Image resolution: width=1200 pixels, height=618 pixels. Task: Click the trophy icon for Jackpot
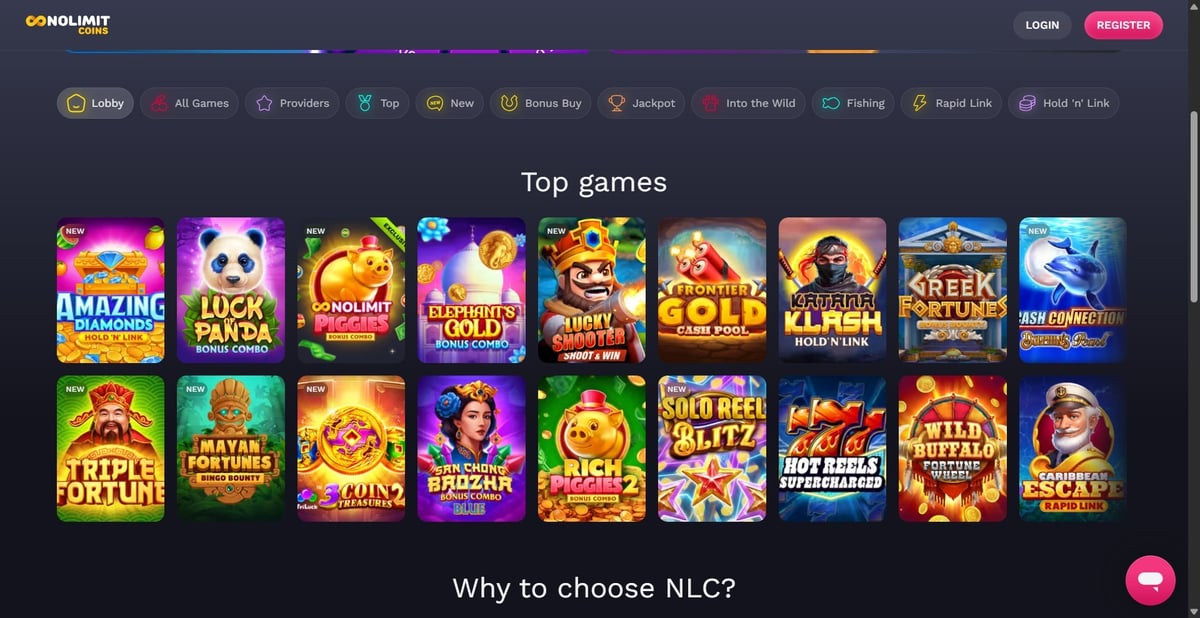point(617,103)
